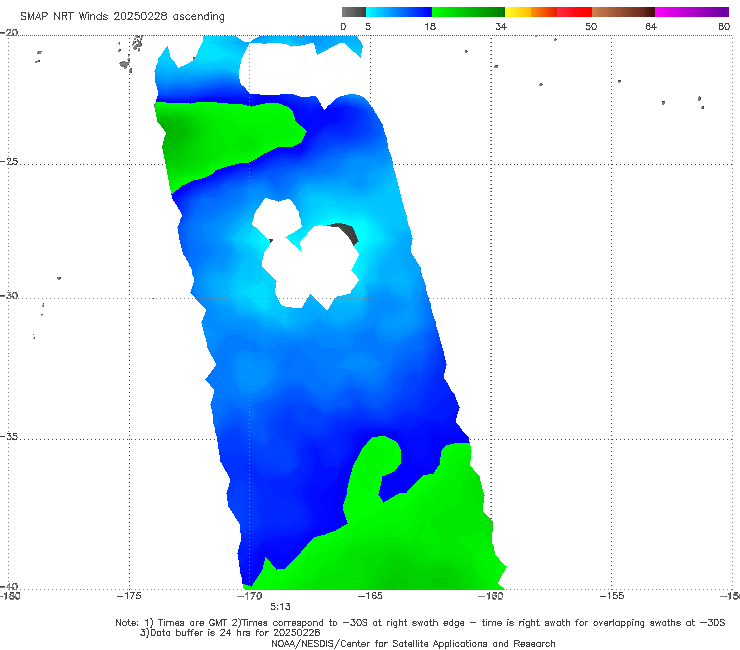Click the magenta-purple segment of color bar

pyautogui.click(x=691, y=12)
